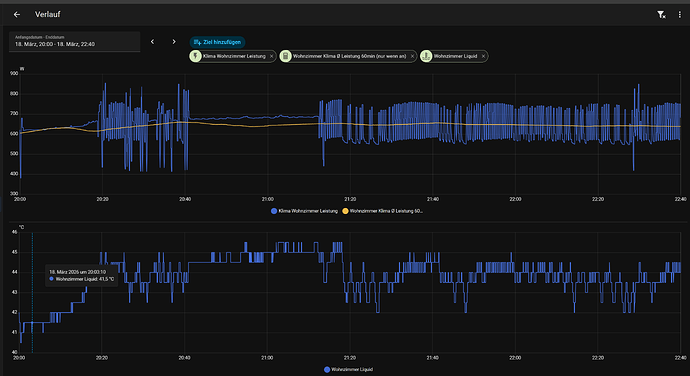Viewport: 690px width, 376px height.
Task: Toggle Wohnzimmer Klima Ø Leistung legend entry
Action: coord(382,211)
